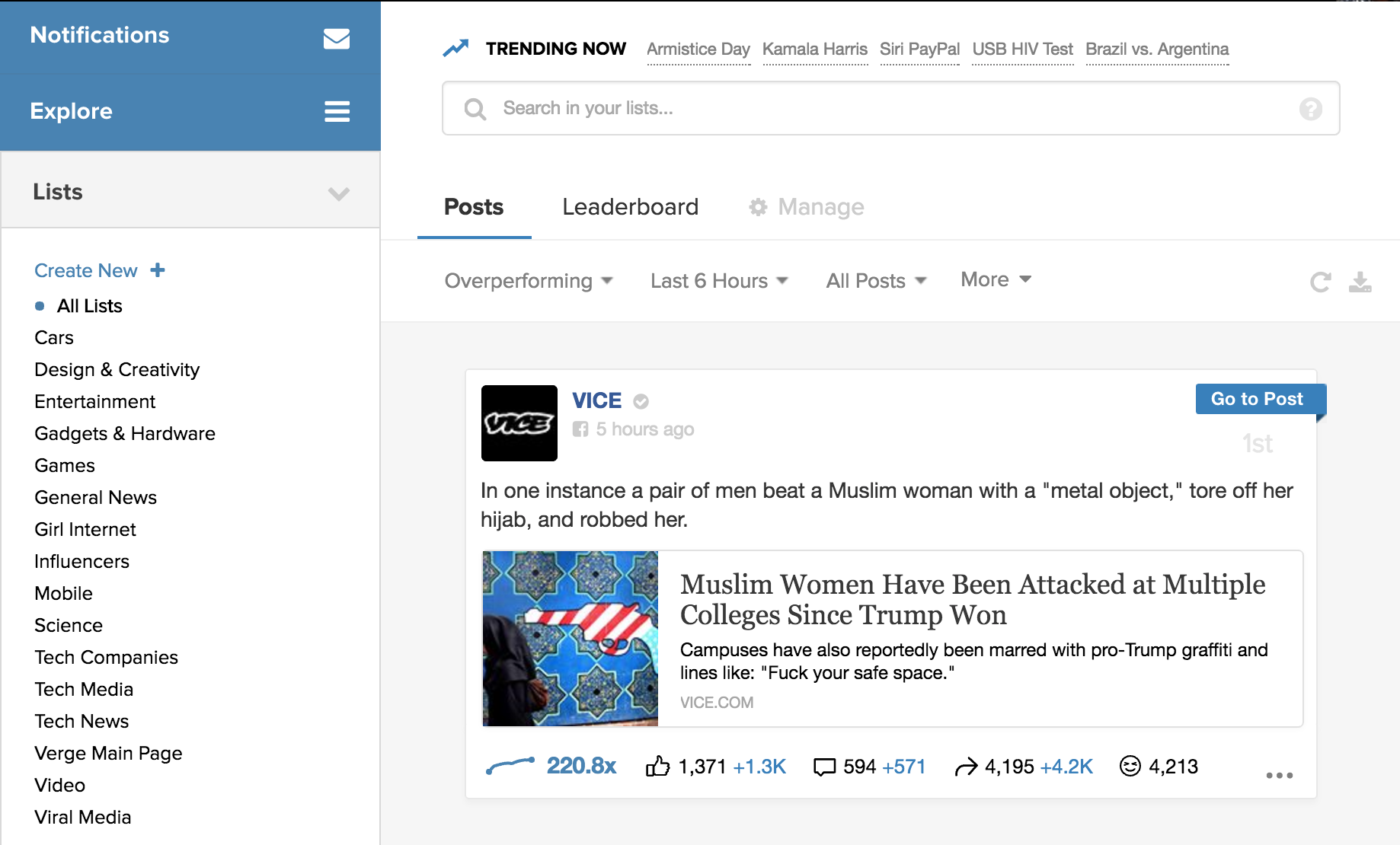The height and width of the screenshot is (845, 1400).
Task: Collapse the Lists section chevron
Action: (339, 193)
